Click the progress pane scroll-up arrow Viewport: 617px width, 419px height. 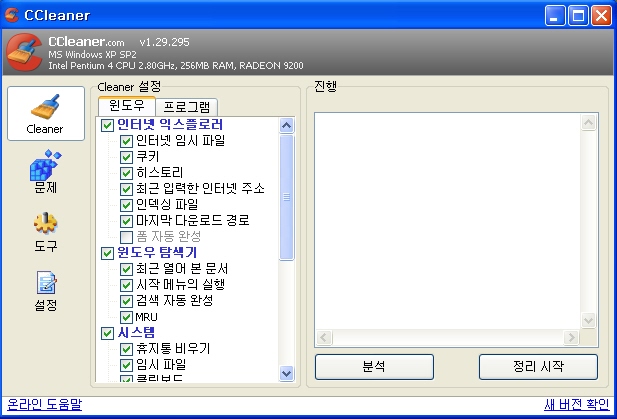click(589, 122)
